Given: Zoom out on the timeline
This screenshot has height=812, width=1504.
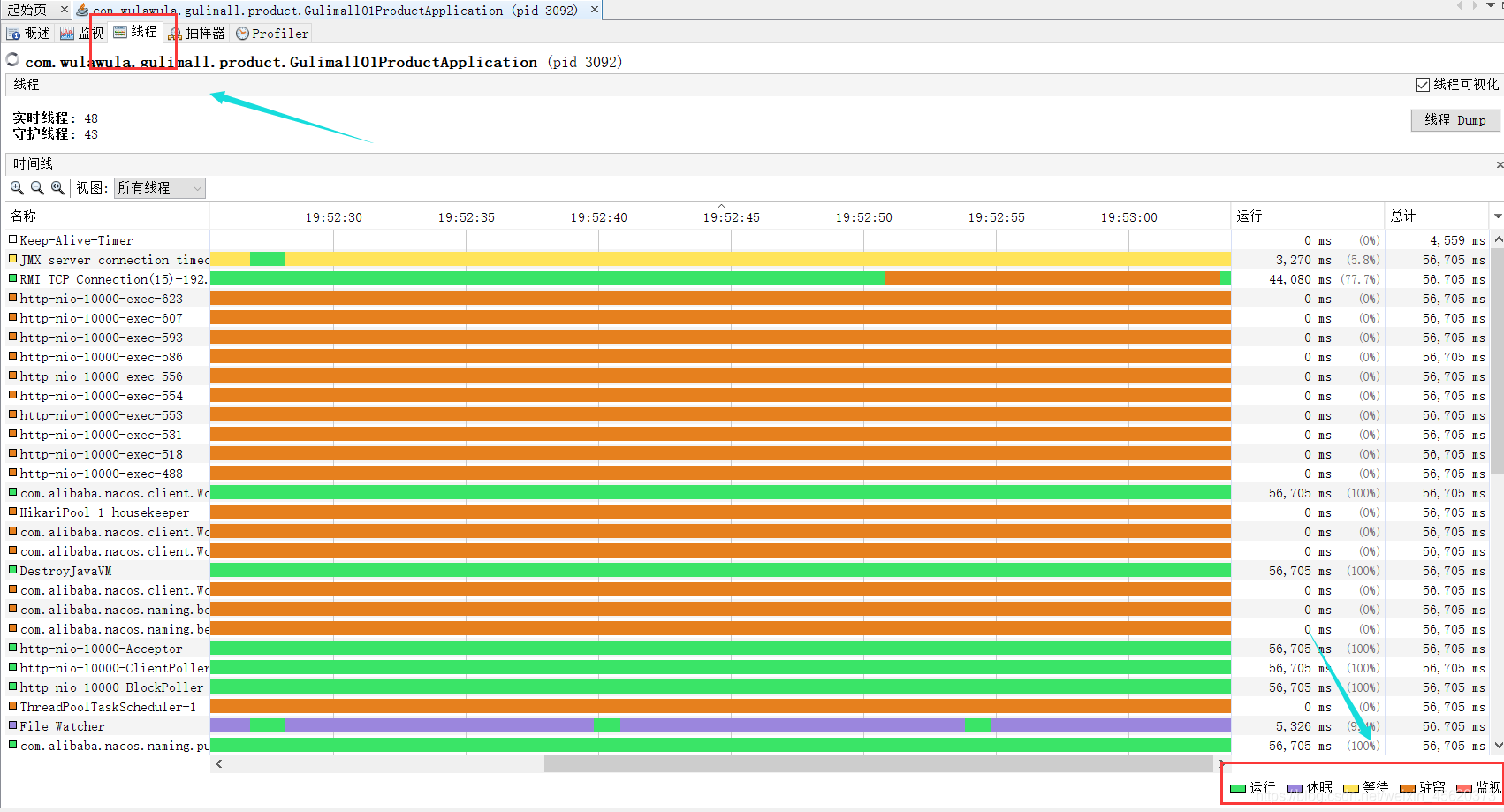Looking at the screenshot, I should (x=37, y=187).
